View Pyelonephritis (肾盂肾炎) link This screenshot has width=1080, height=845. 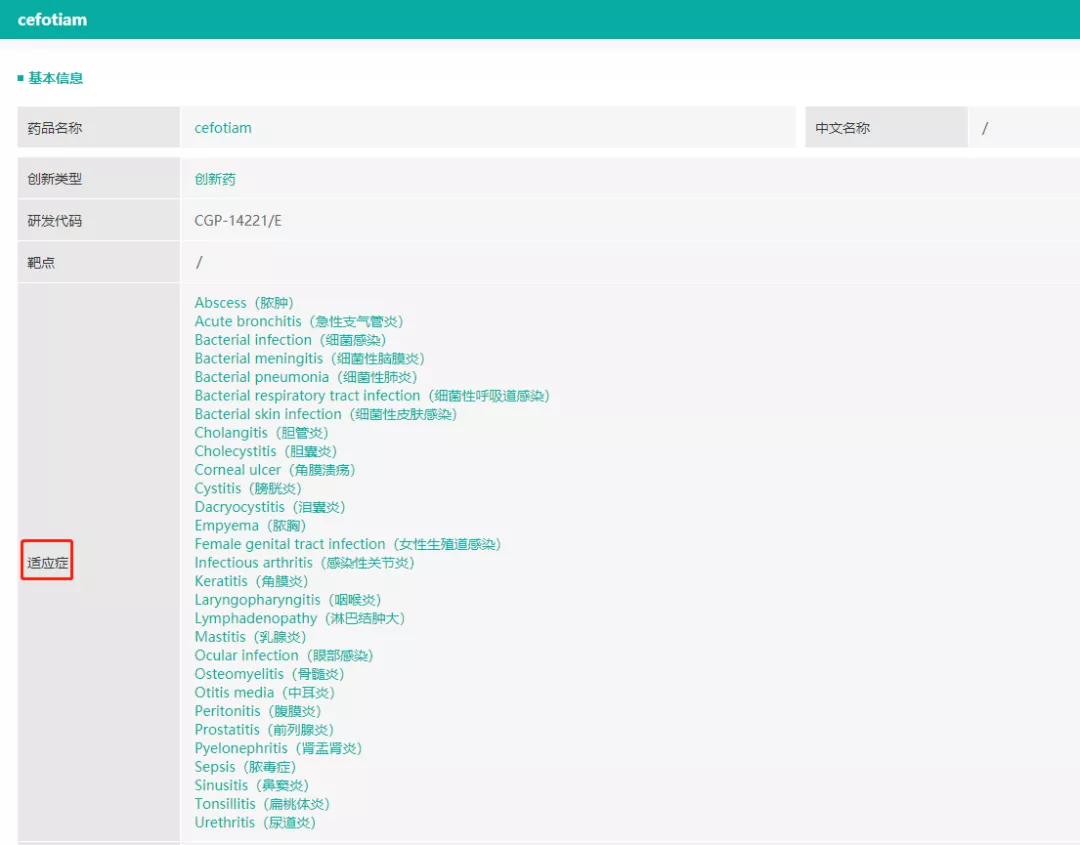point(278,749)
